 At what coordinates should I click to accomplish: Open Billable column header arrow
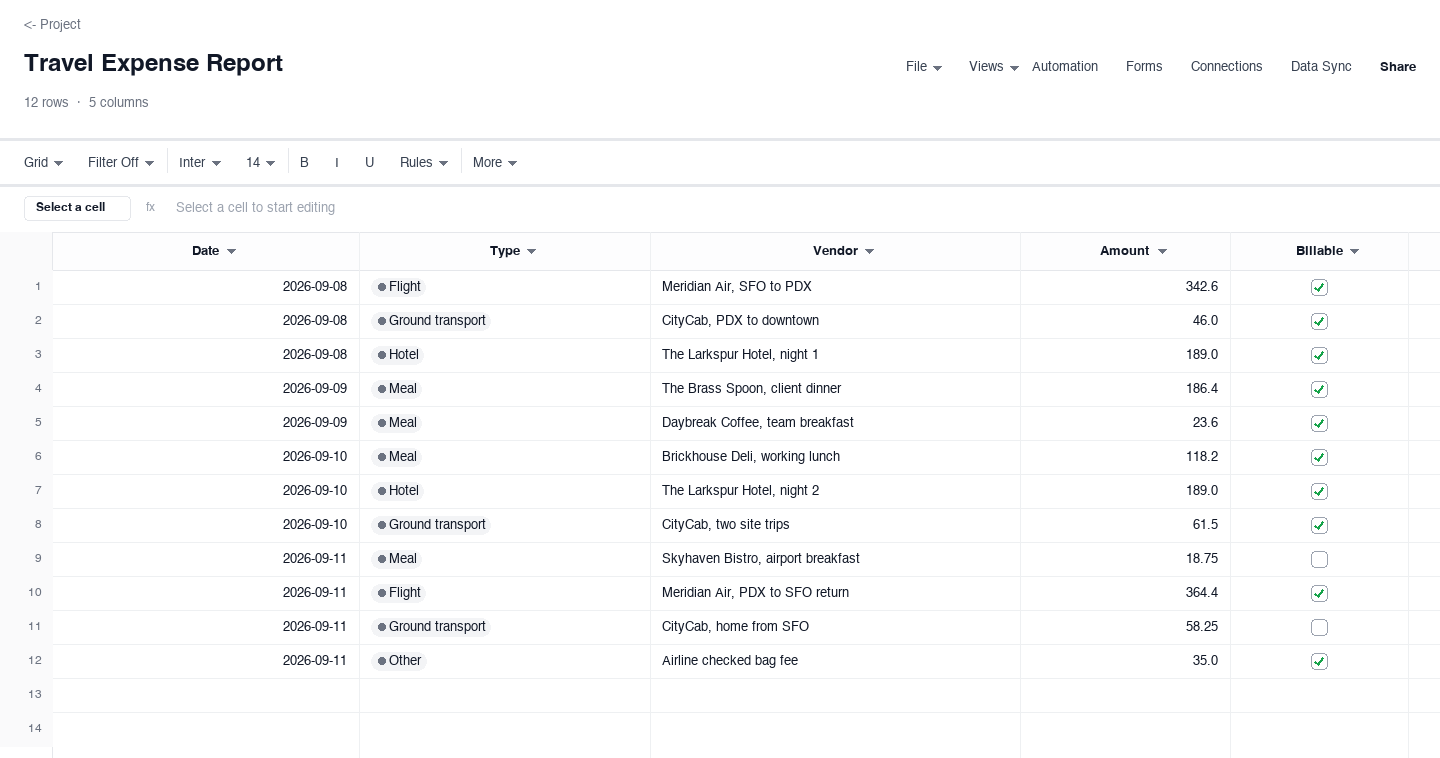tap(1354, 251)
